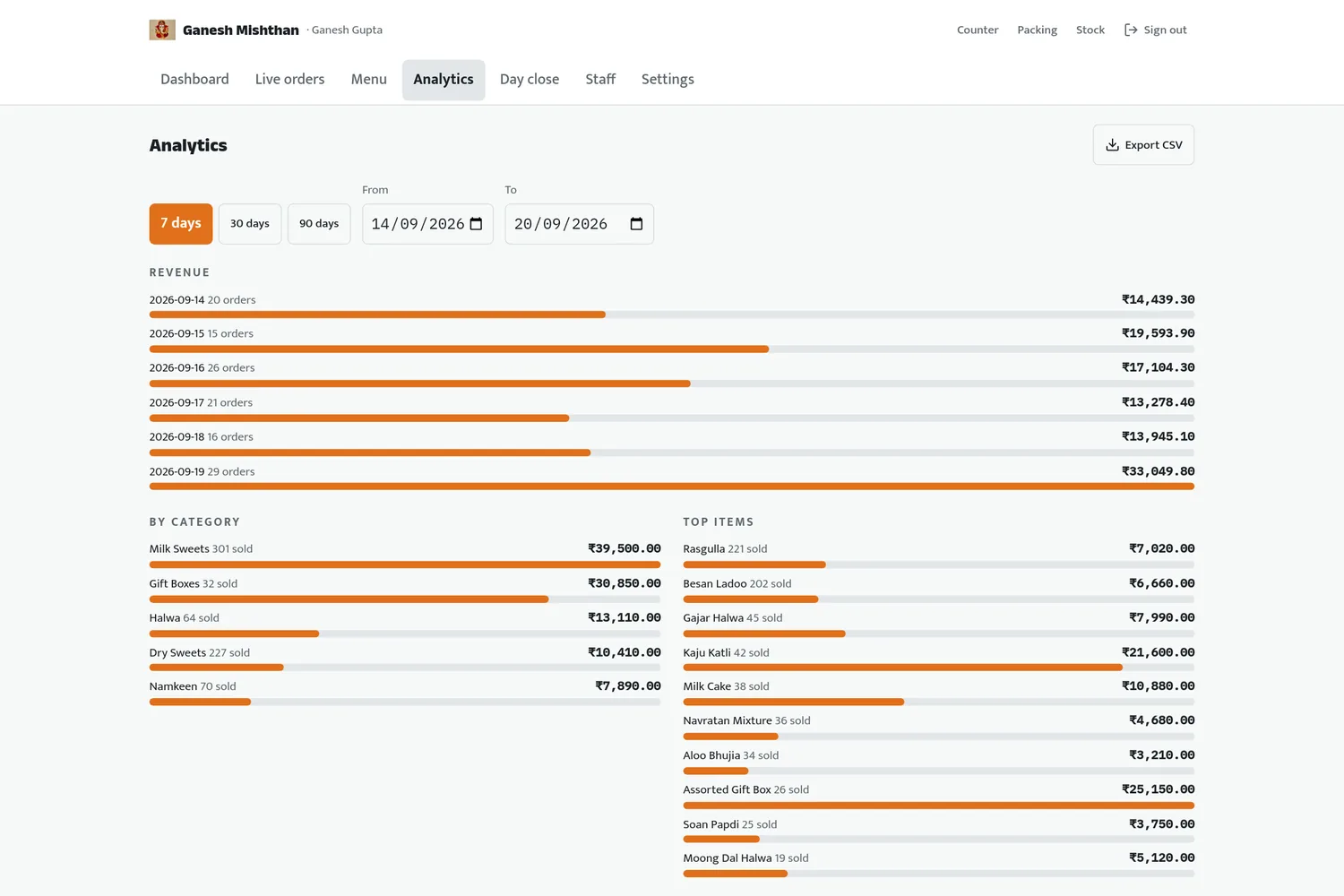Click the From date field 14/09/2026
This screenshot has width=1344, height=896.
(427, 224)
